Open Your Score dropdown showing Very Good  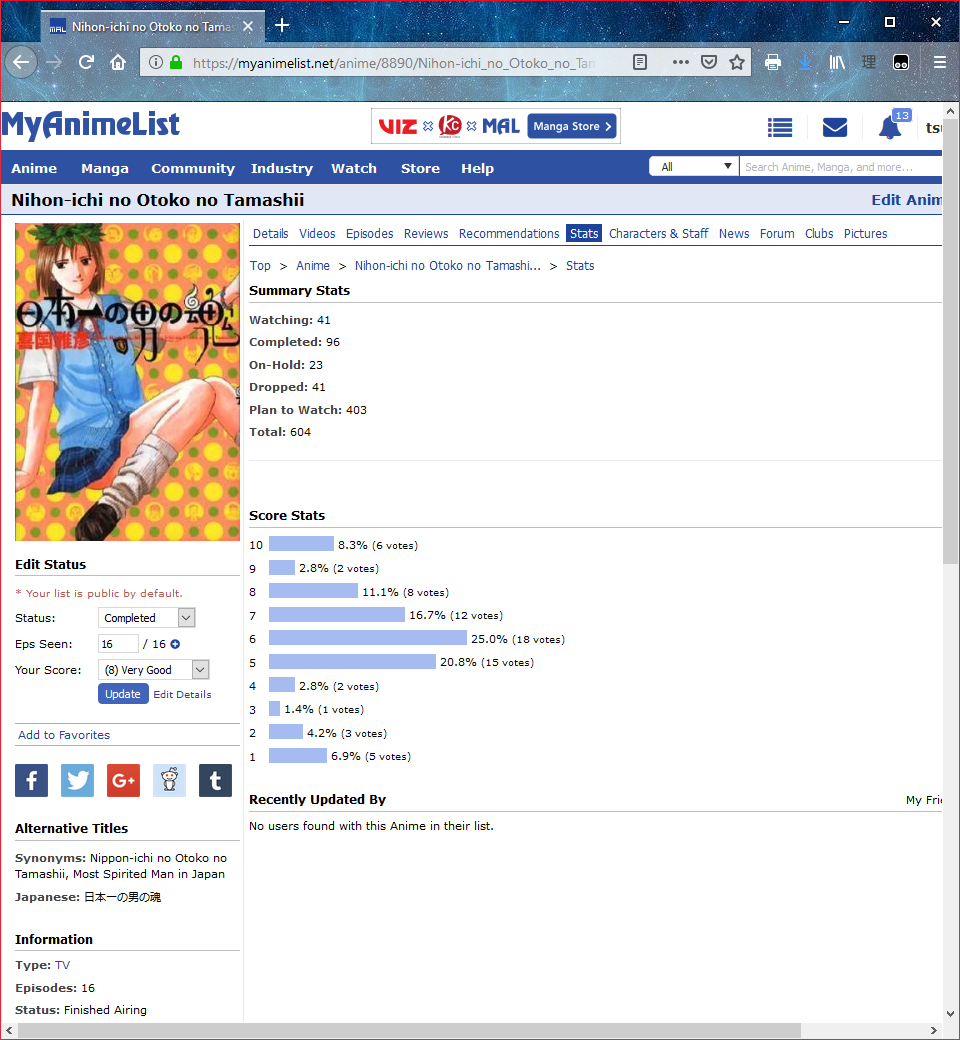(154, 670)
